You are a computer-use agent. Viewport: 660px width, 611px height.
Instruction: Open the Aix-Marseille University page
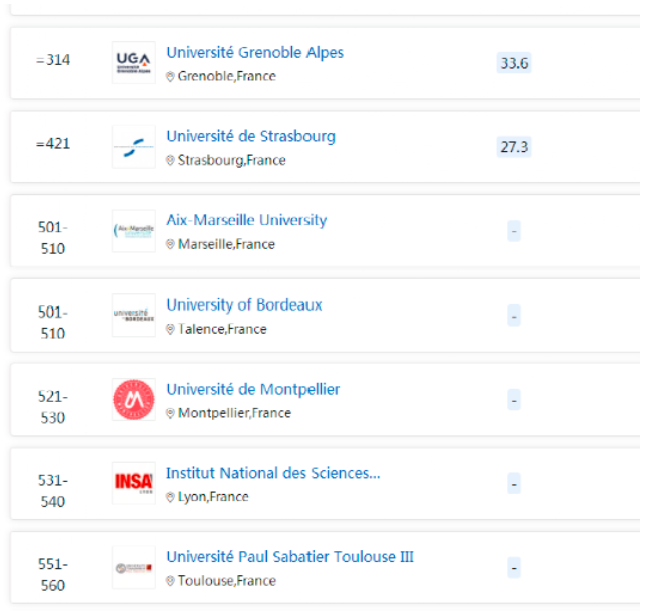(246, 220)
